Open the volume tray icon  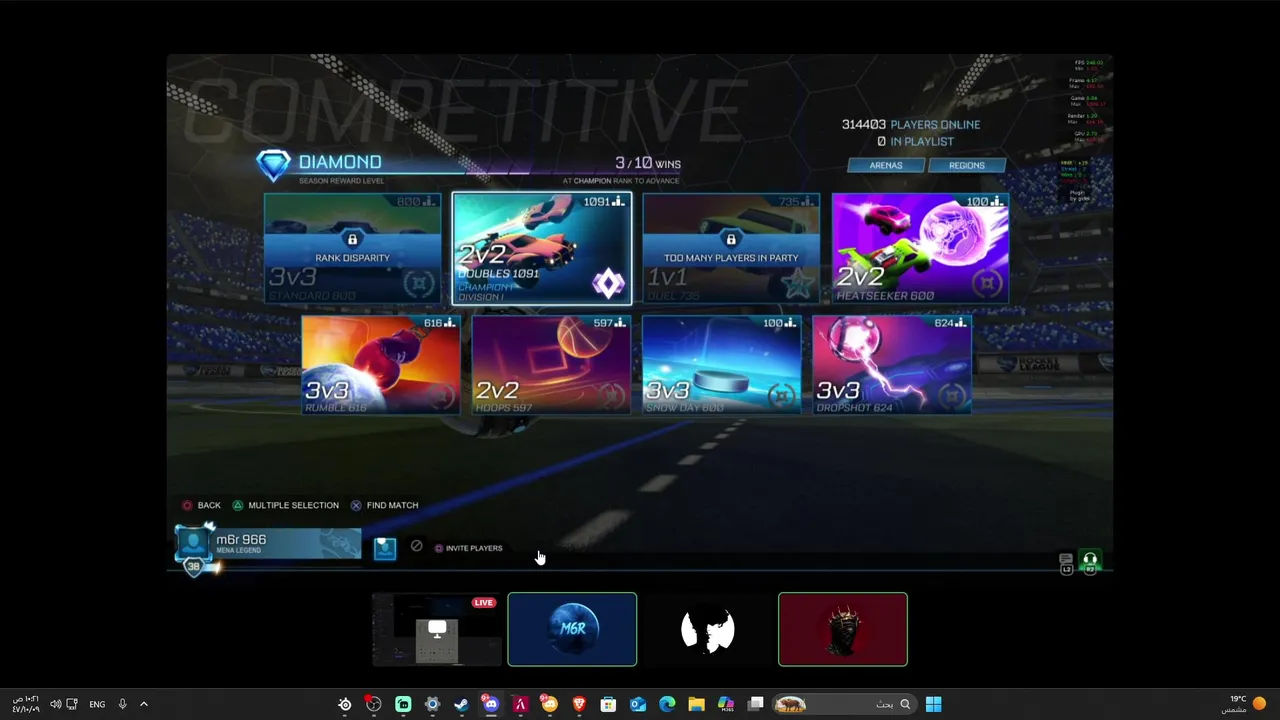click(x=55, y=704)
